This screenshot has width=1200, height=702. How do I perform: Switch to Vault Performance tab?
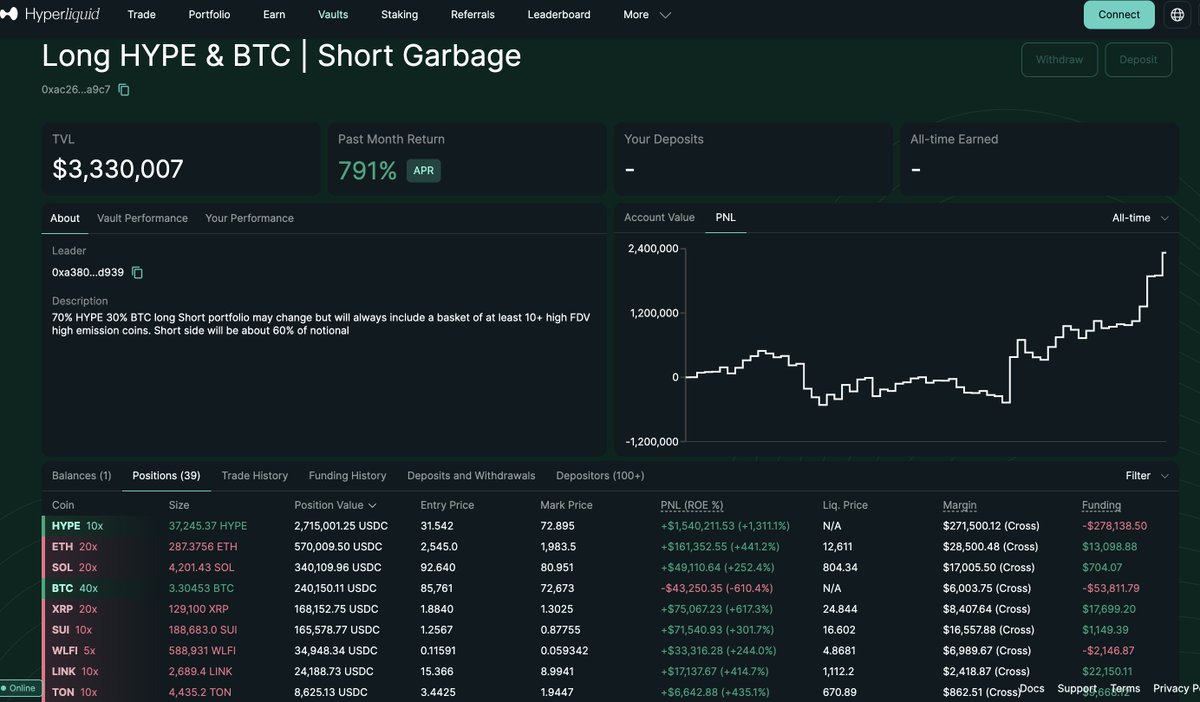(142, 218)
